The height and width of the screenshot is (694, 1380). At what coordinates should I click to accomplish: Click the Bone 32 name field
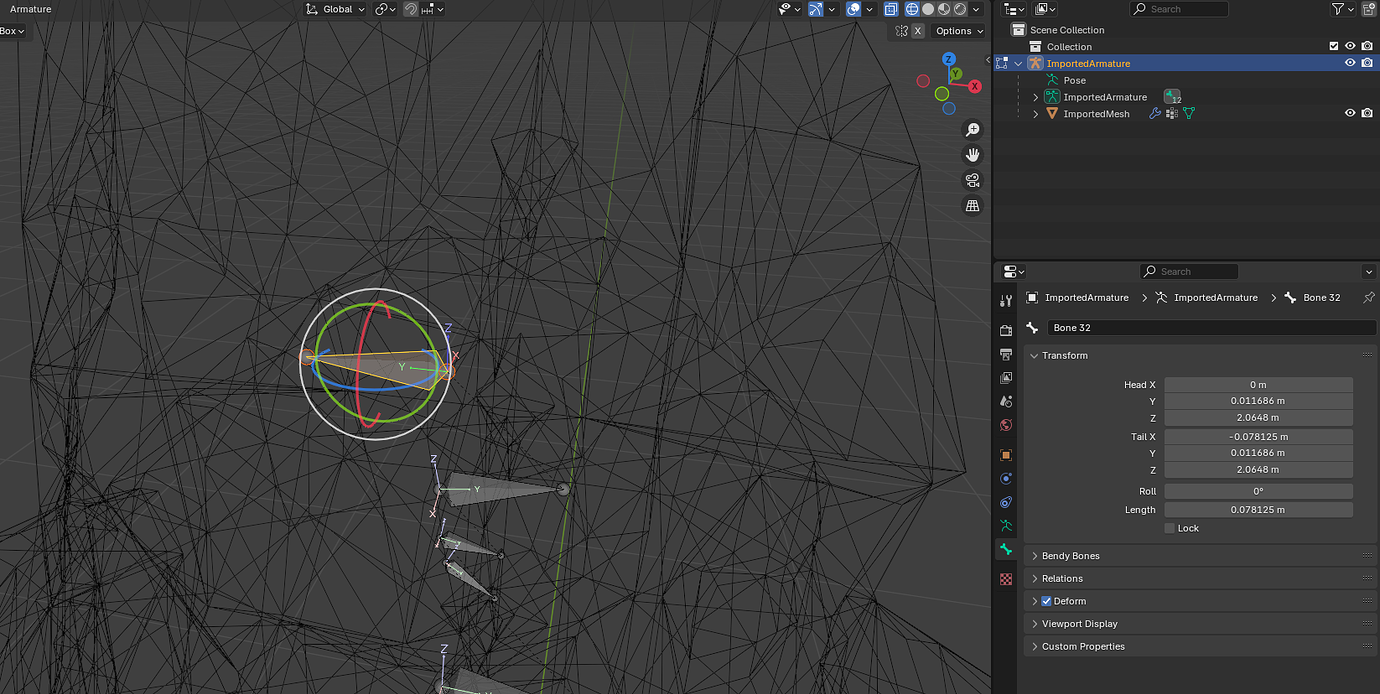click(x=1212, y=328)
